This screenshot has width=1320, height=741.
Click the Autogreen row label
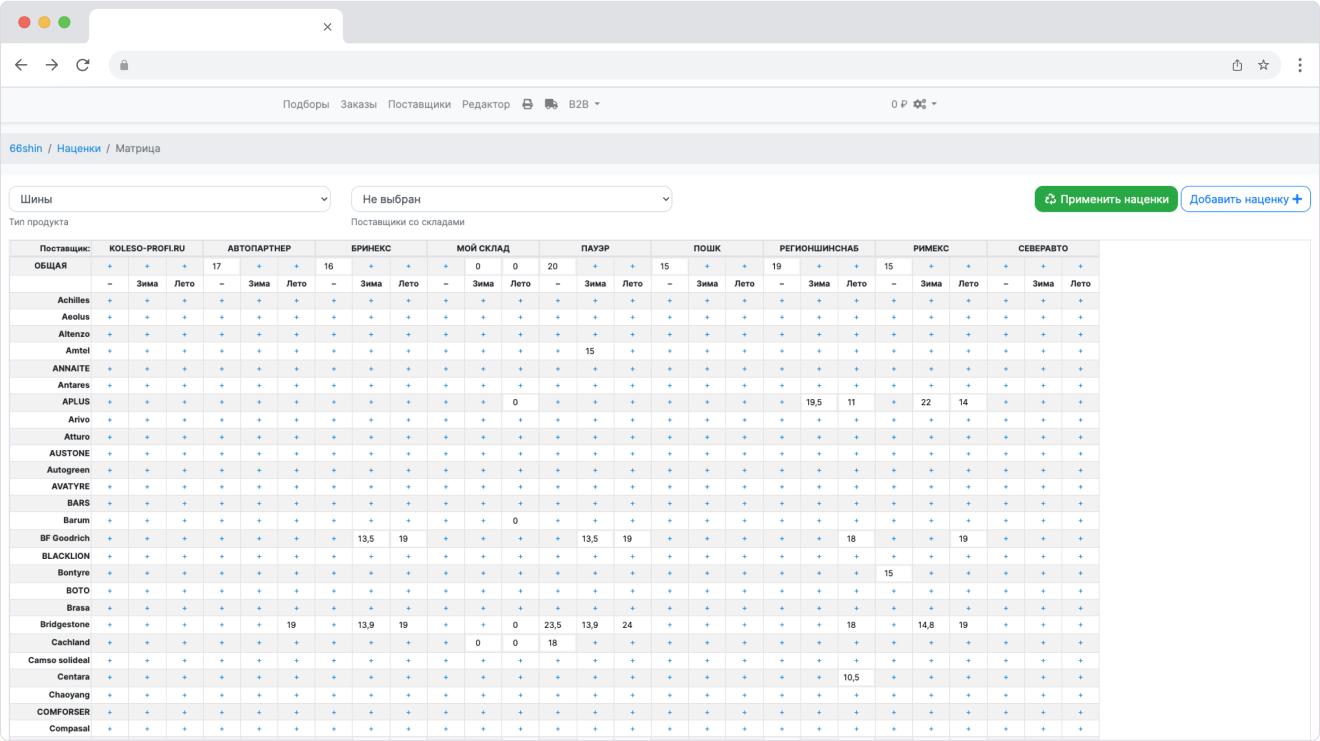68,470
